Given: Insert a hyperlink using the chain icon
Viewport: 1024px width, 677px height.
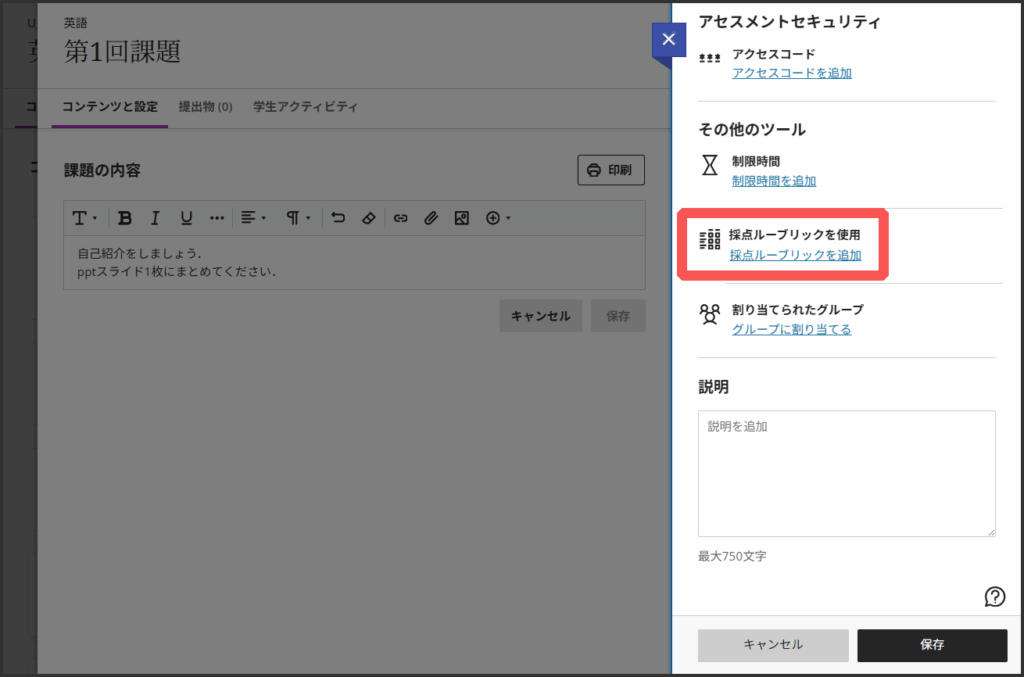Looking at the screenshot, I should click(x=400, y=218).
